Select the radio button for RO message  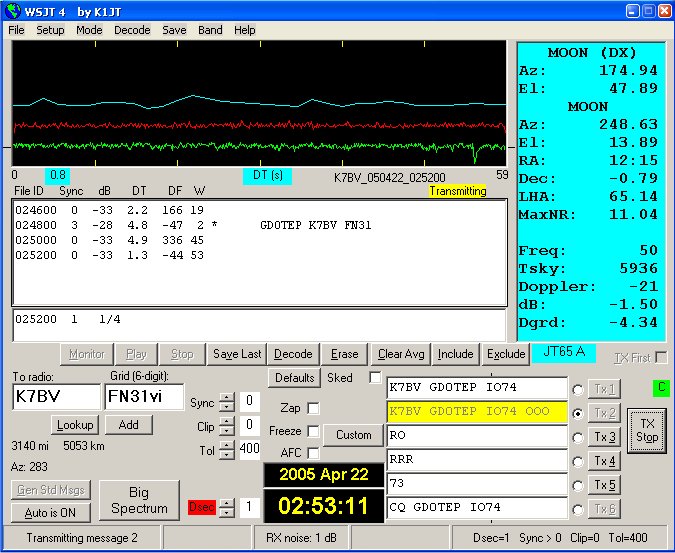[x=577, y=437]
